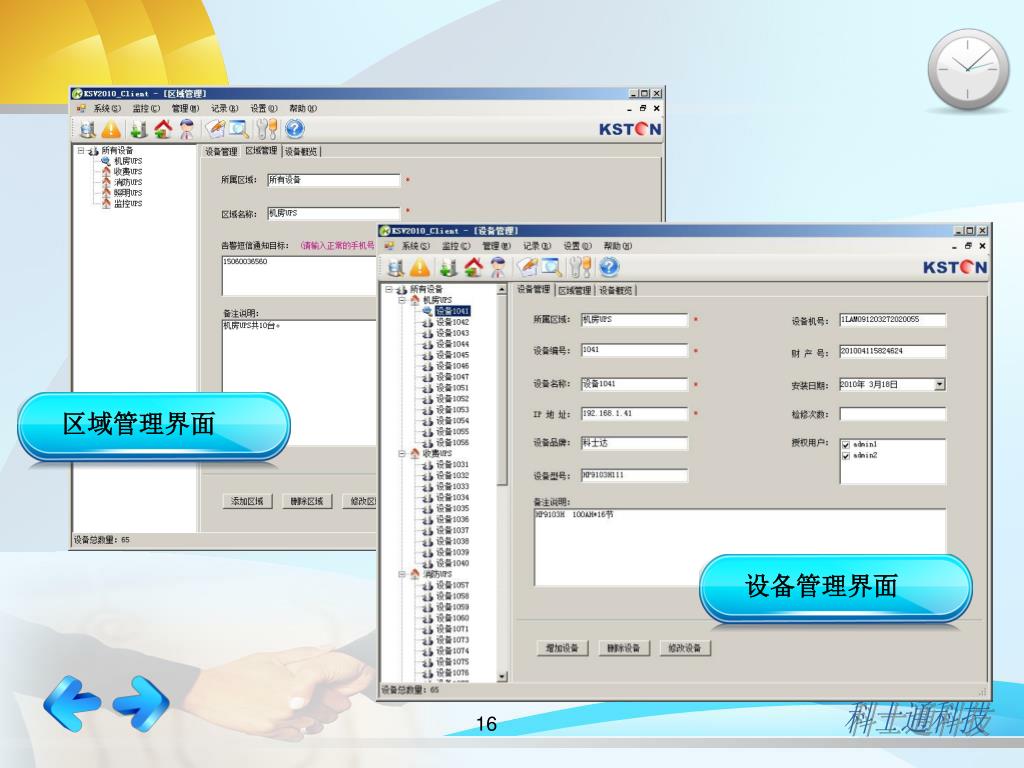Click the 修改设备 button
1024x768 pixels.
pyautogui.click(x=684, y=648)
